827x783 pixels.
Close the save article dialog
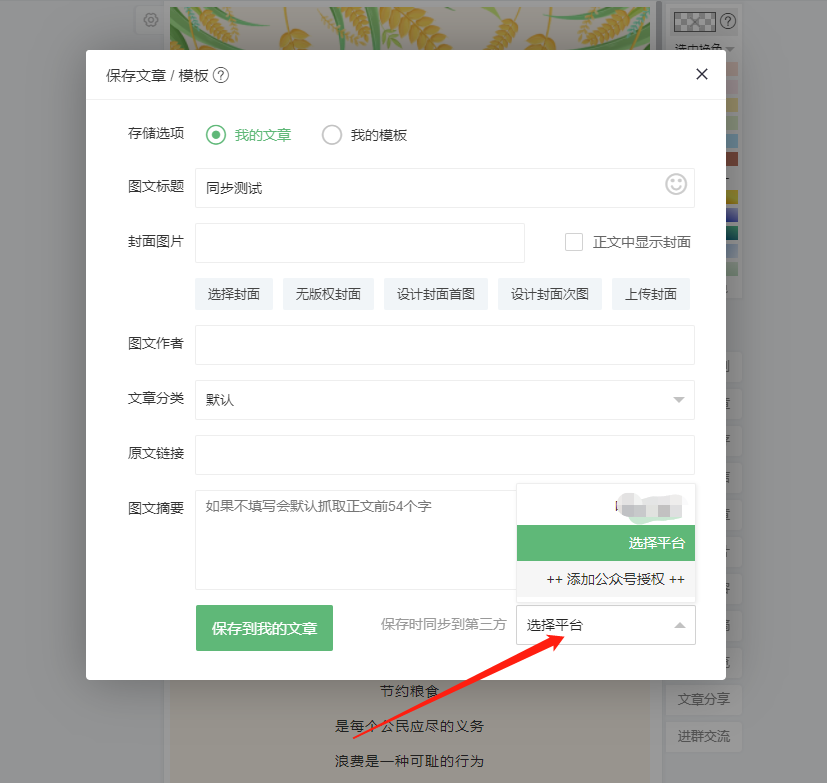click(x=701, y=74)
